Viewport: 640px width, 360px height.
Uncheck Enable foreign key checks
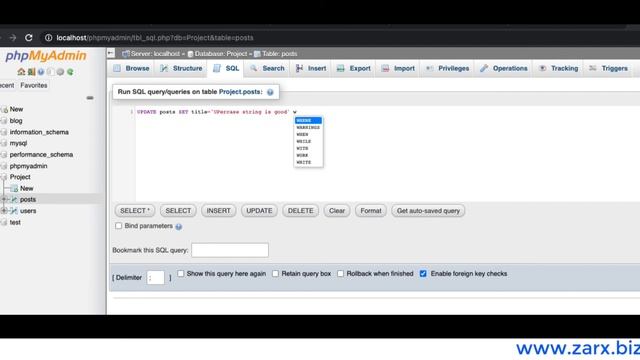click(x=423, y=273)
